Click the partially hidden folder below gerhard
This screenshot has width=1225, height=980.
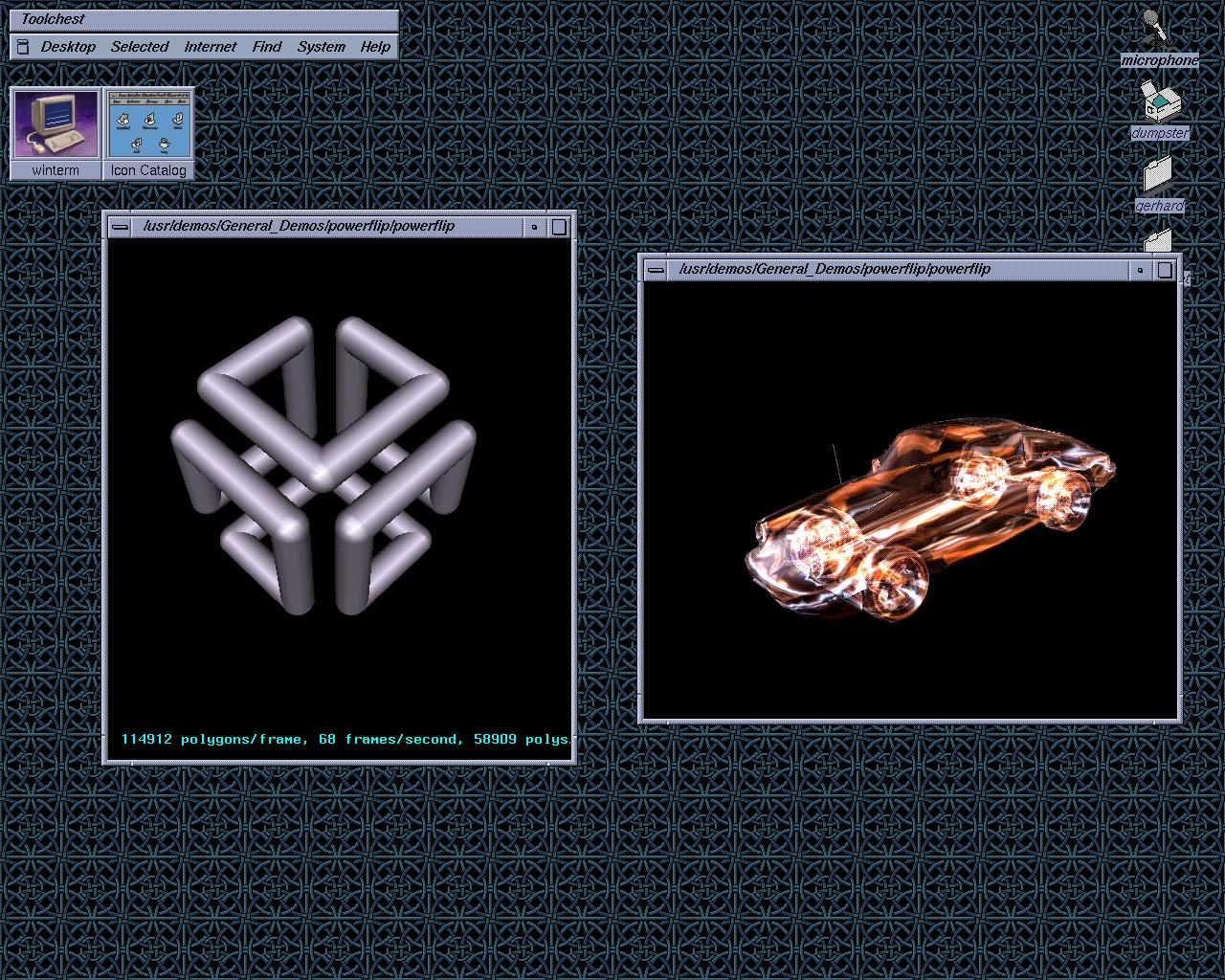[1159, 240]
